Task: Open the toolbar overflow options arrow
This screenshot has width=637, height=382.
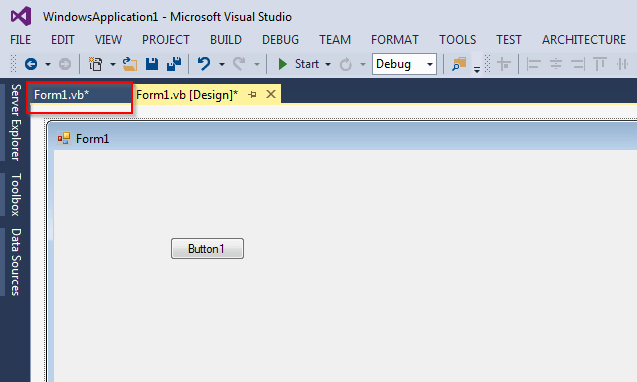Action: (477, 69)
